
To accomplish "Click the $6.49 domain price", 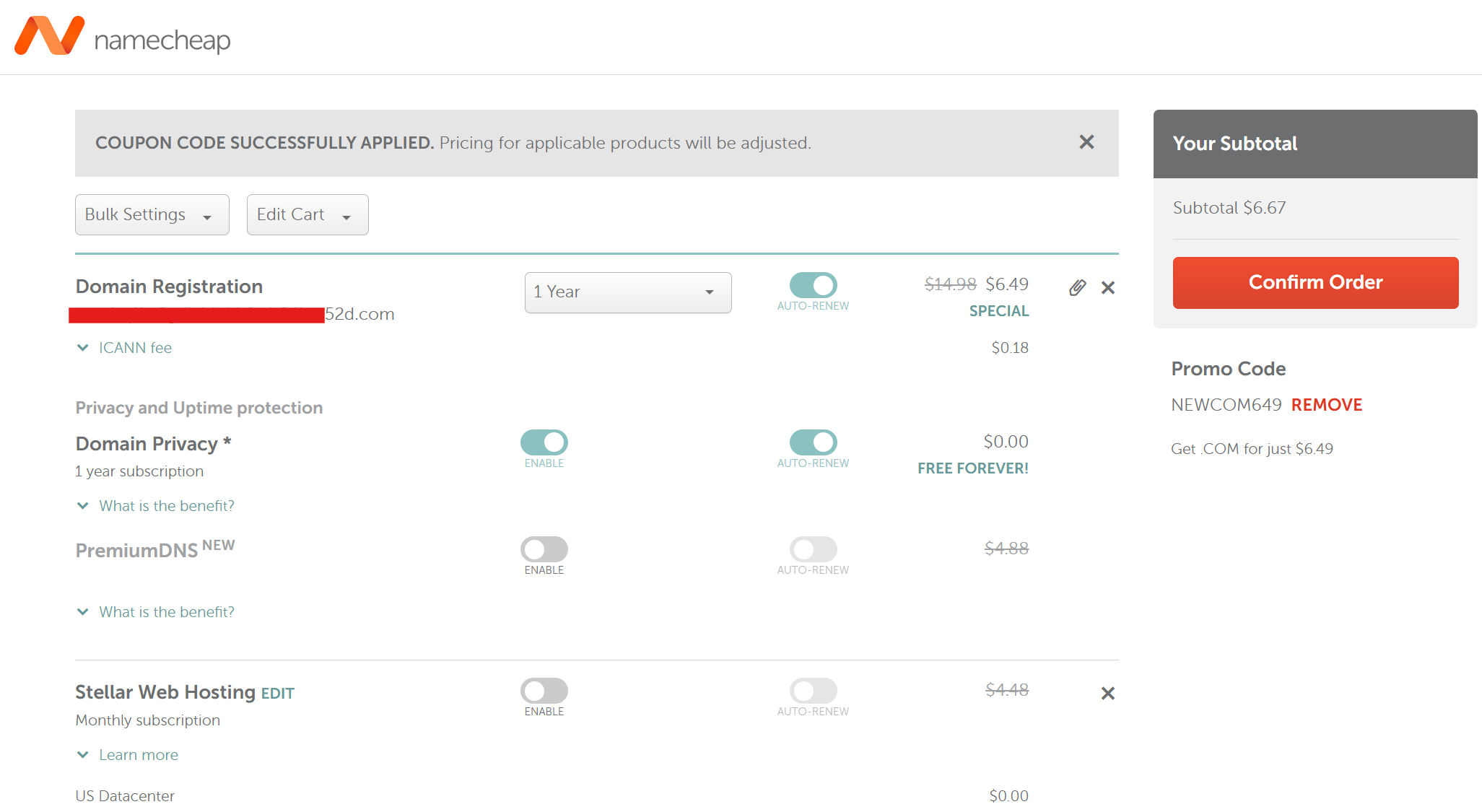I will 1007,284.
